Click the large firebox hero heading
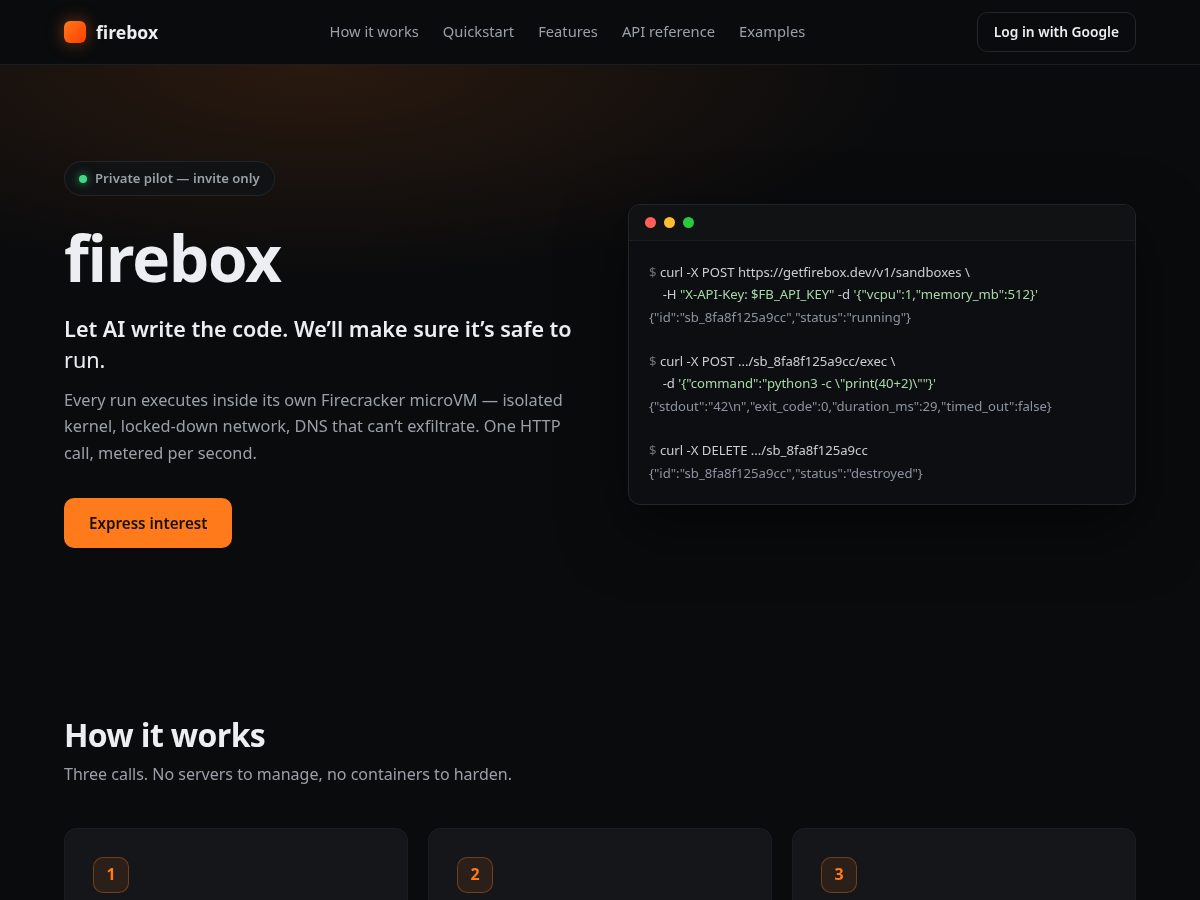This screenshot has height=900, width=1200. tap(173, 260)
